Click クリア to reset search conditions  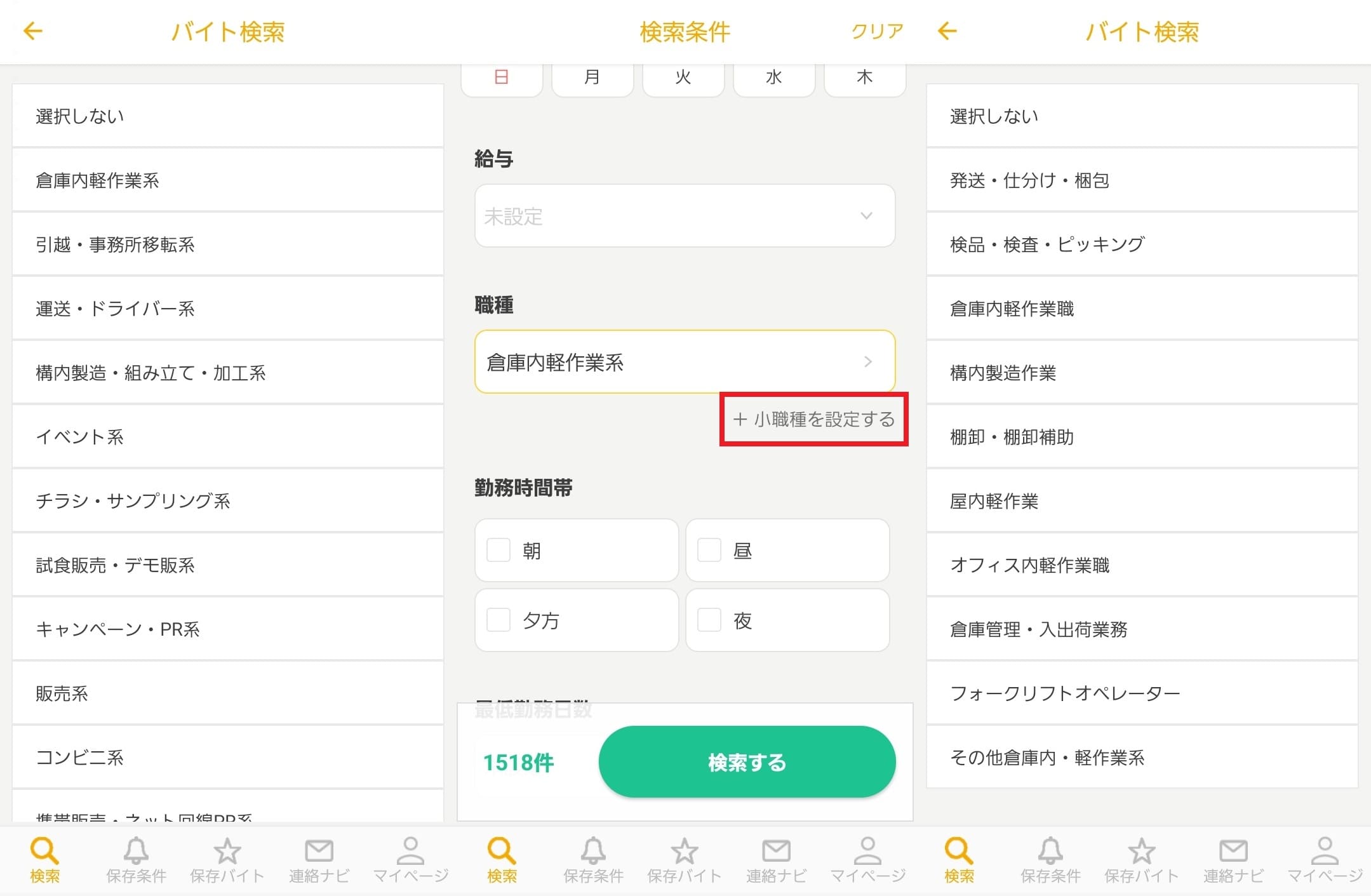tap(877, 31)
